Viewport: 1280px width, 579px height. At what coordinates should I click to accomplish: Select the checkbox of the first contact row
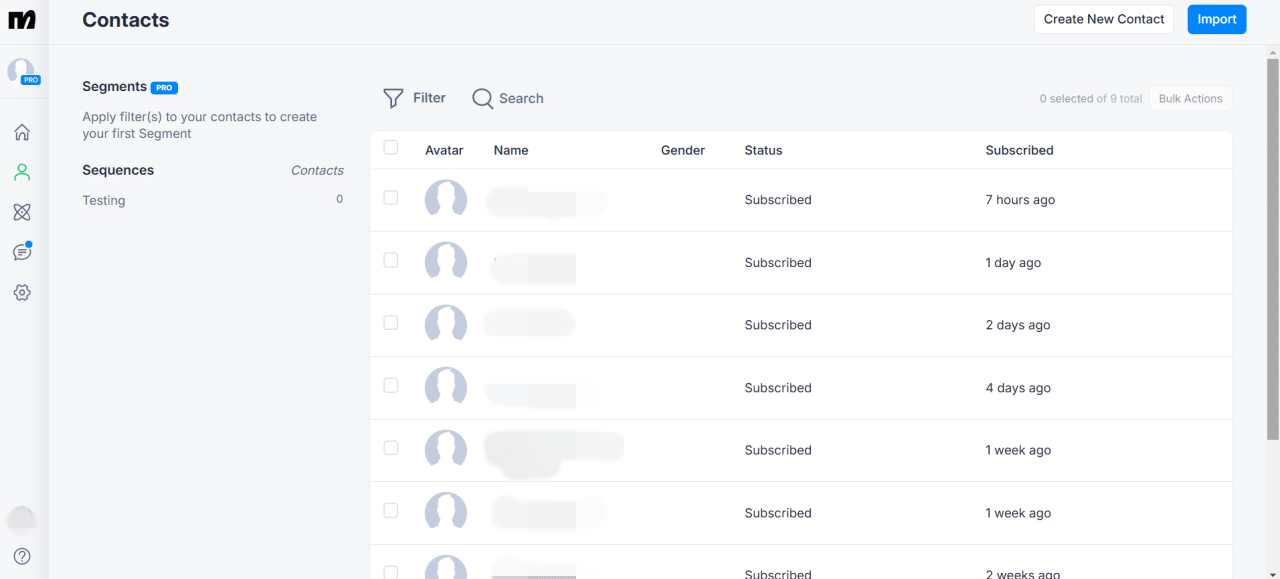point(391,197)
